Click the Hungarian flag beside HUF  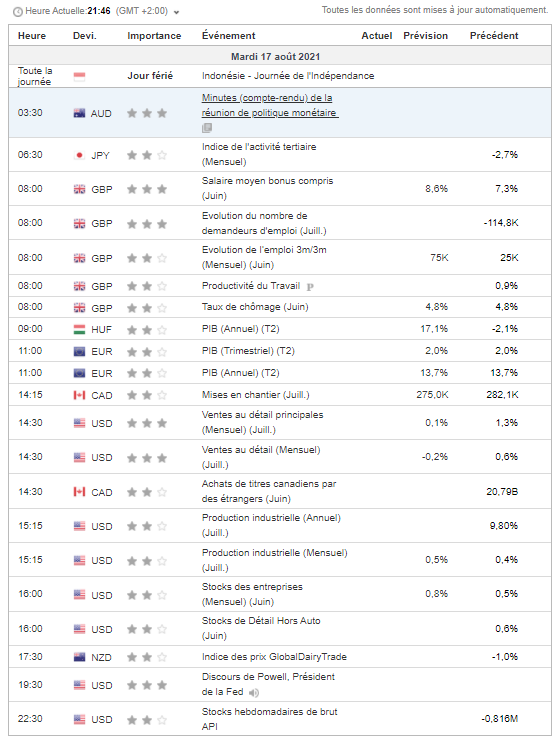click(79, 329)
